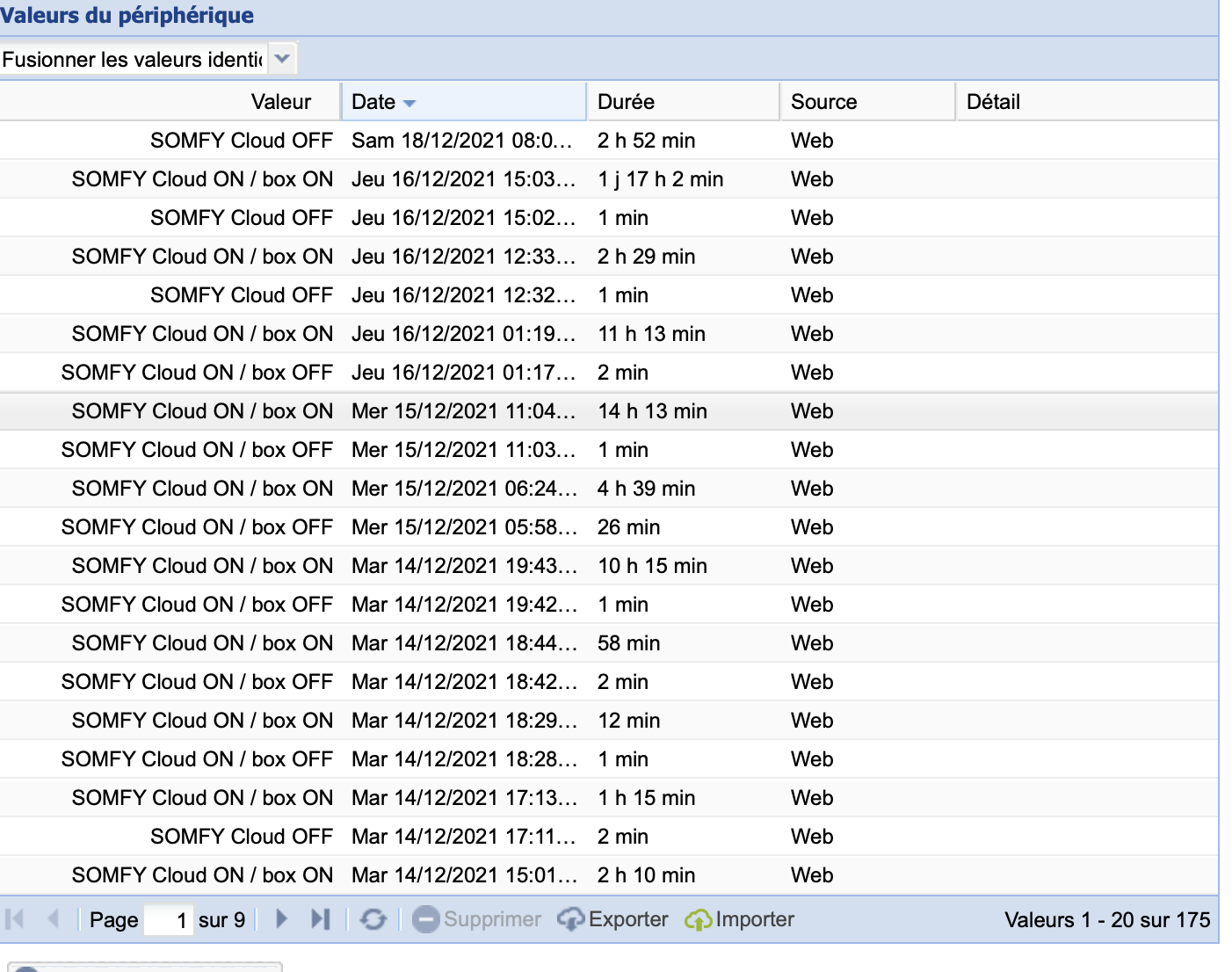1232x972 pixels.
Task: Toggle the Date sort direction arrow
Action: (x=409, y=104)
